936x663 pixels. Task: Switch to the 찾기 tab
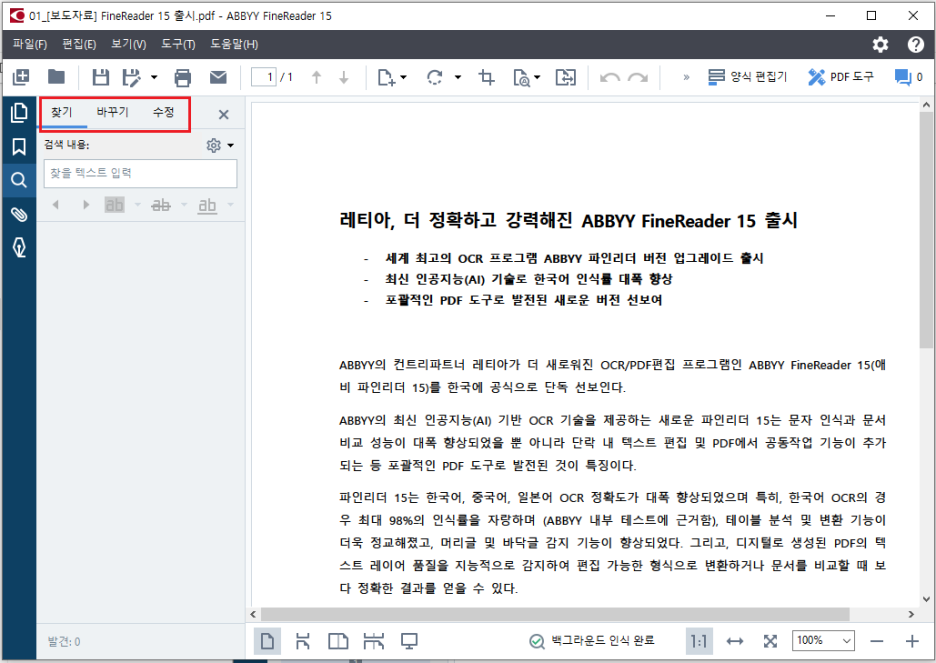click(61, 112)
